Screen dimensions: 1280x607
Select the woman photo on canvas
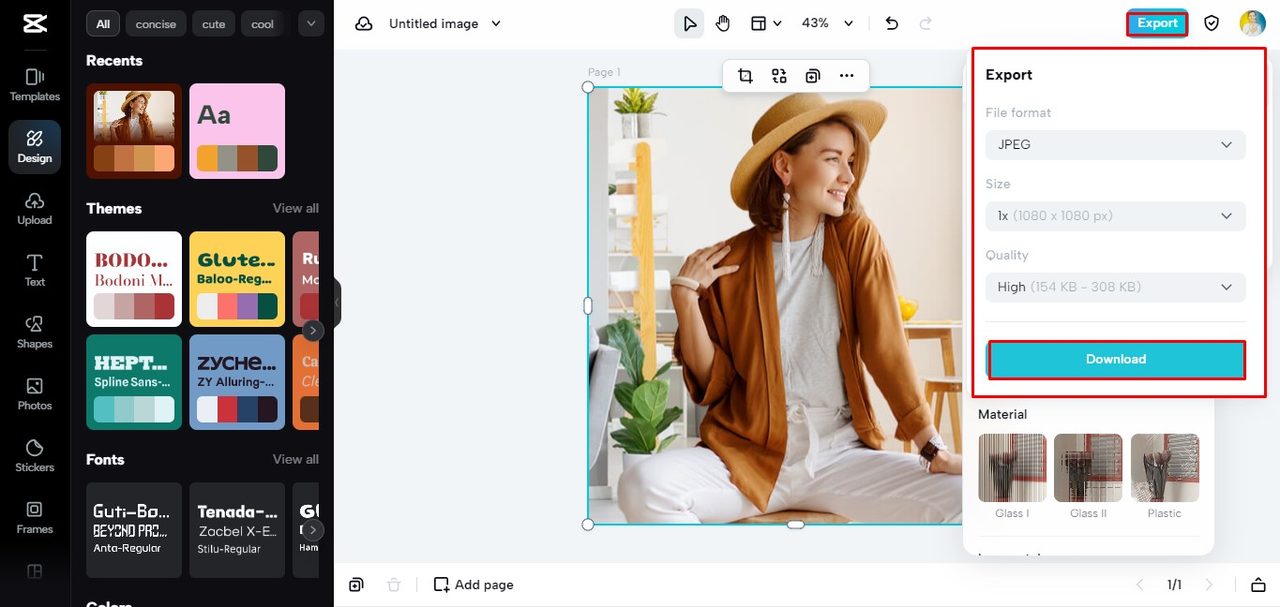(775, 305)
